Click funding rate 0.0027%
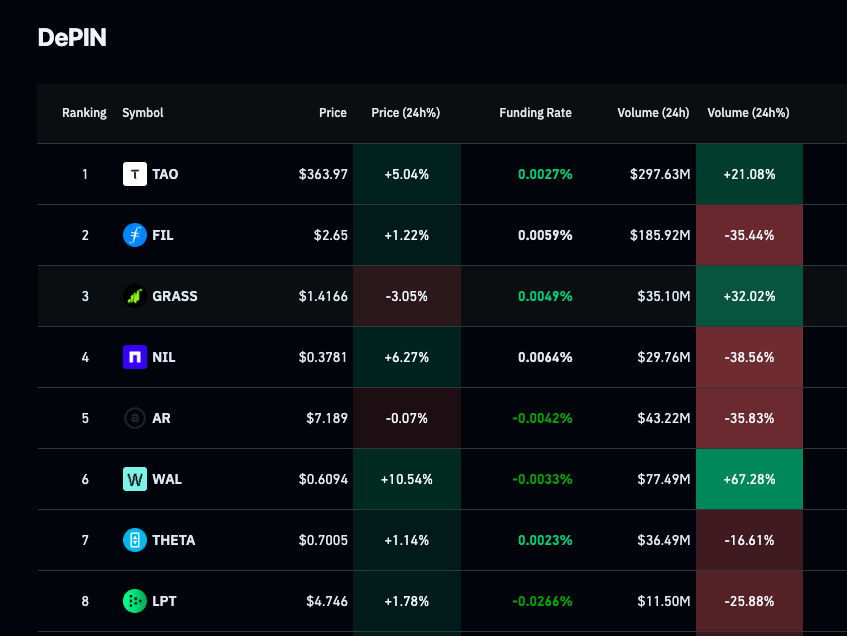 (545, 174)
